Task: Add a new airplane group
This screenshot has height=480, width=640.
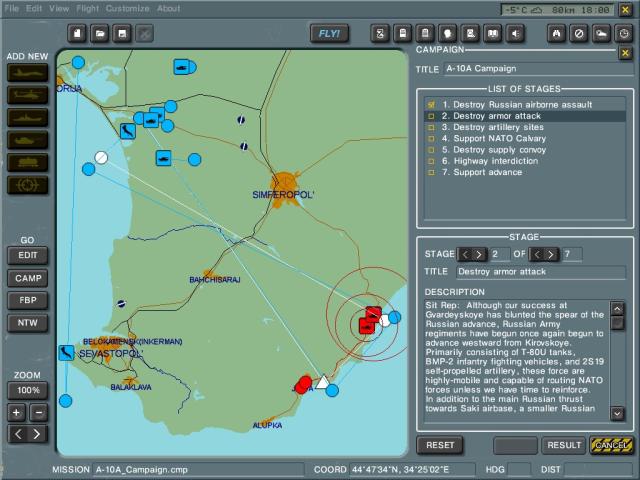Action: pos(27,73)
